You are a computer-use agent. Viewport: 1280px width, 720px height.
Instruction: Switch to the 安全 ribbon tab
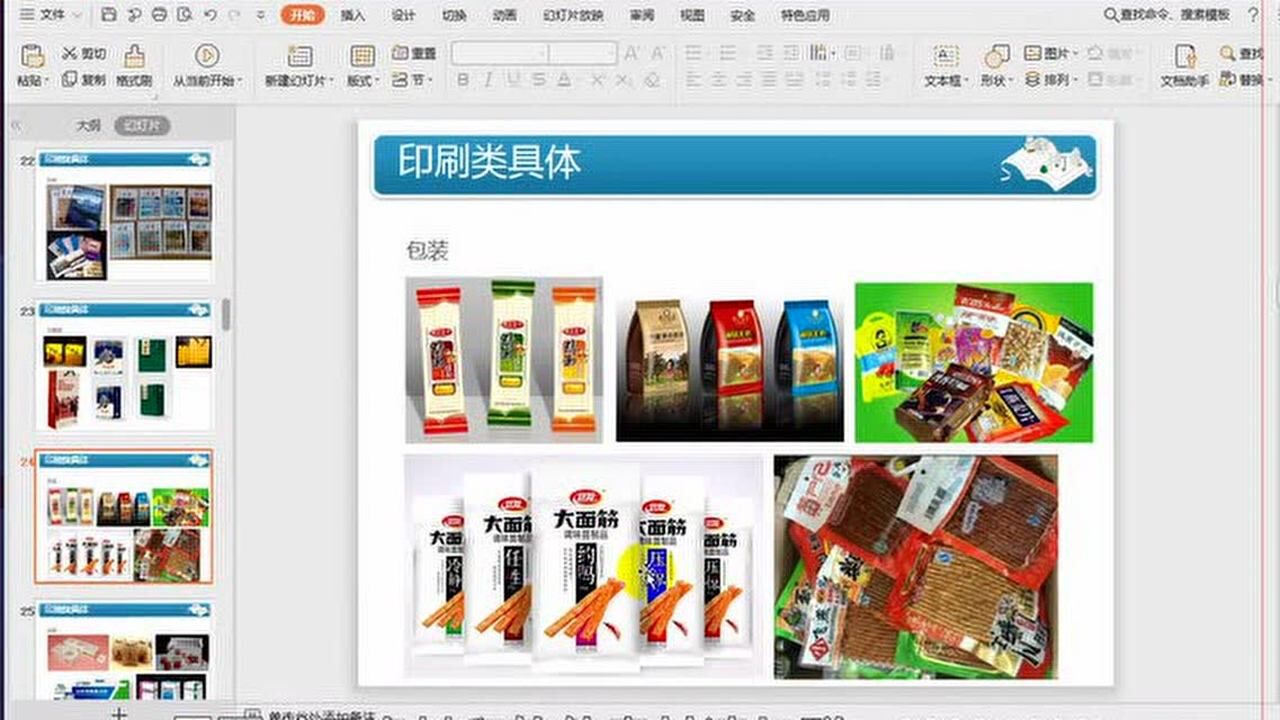(x=743, y=15)
